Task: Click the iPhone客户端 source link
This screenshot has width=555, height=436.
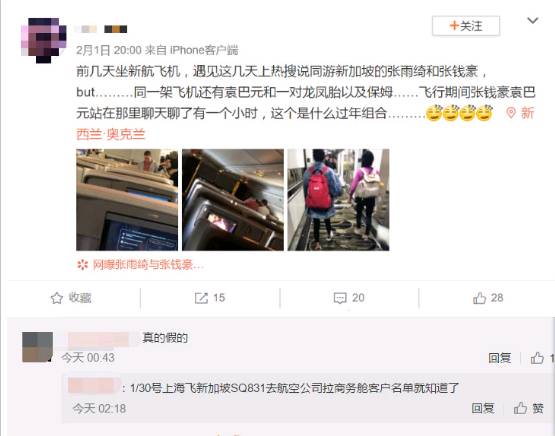Action: tap(204, 50)
